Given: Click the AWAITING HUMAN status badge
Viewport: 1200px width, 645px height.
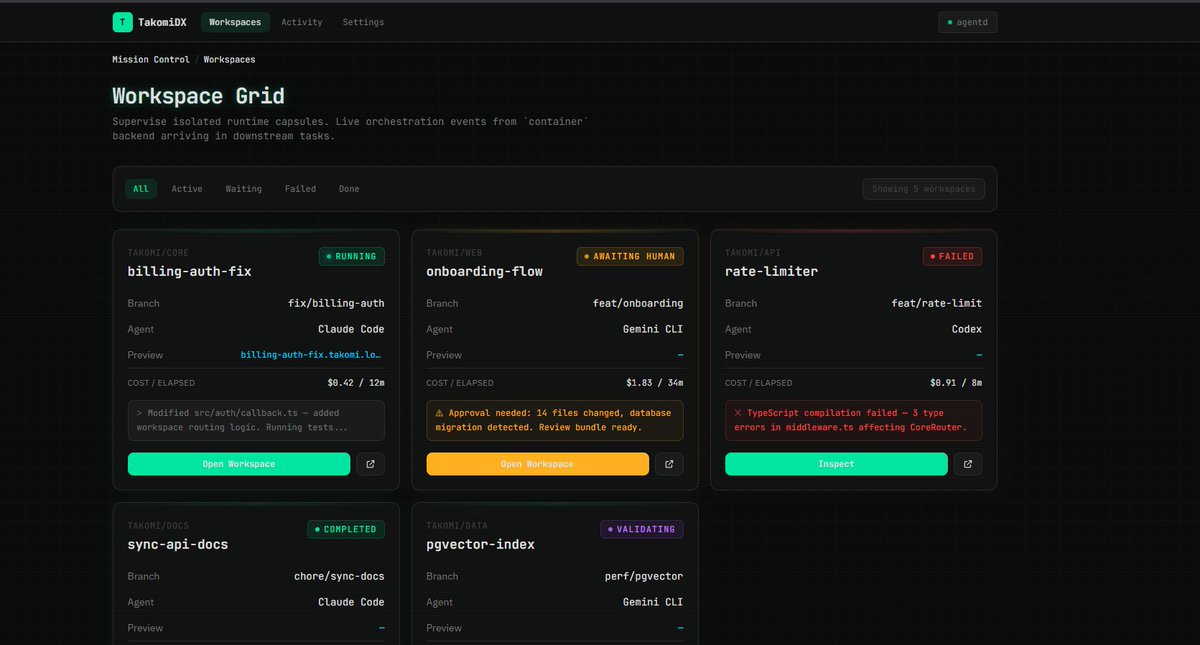Looking at the screenshot, I should pos(630,256).
